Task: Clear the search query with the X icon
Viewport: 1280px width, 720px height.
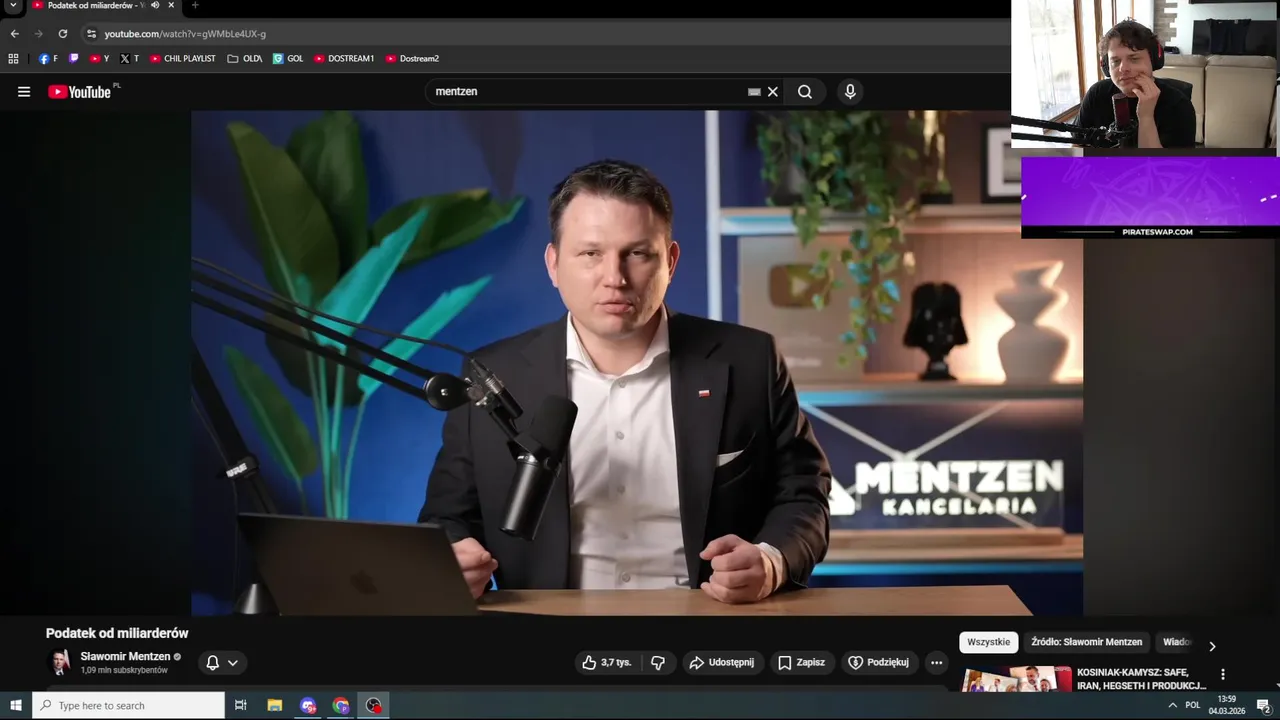Action: coord(772,92)
